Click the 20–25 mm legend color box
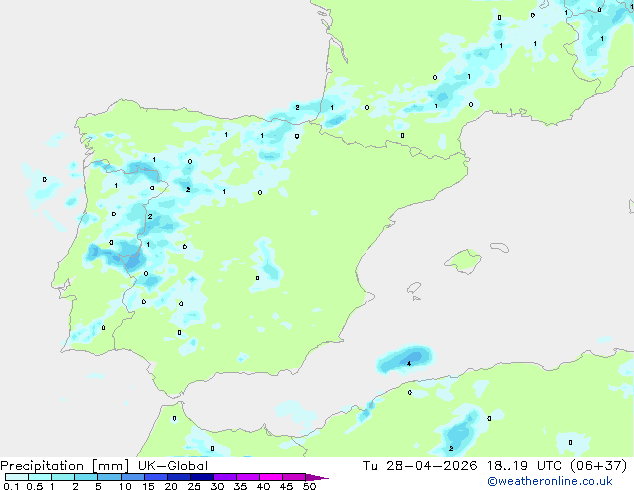634x490 pixels. point(178,477)
